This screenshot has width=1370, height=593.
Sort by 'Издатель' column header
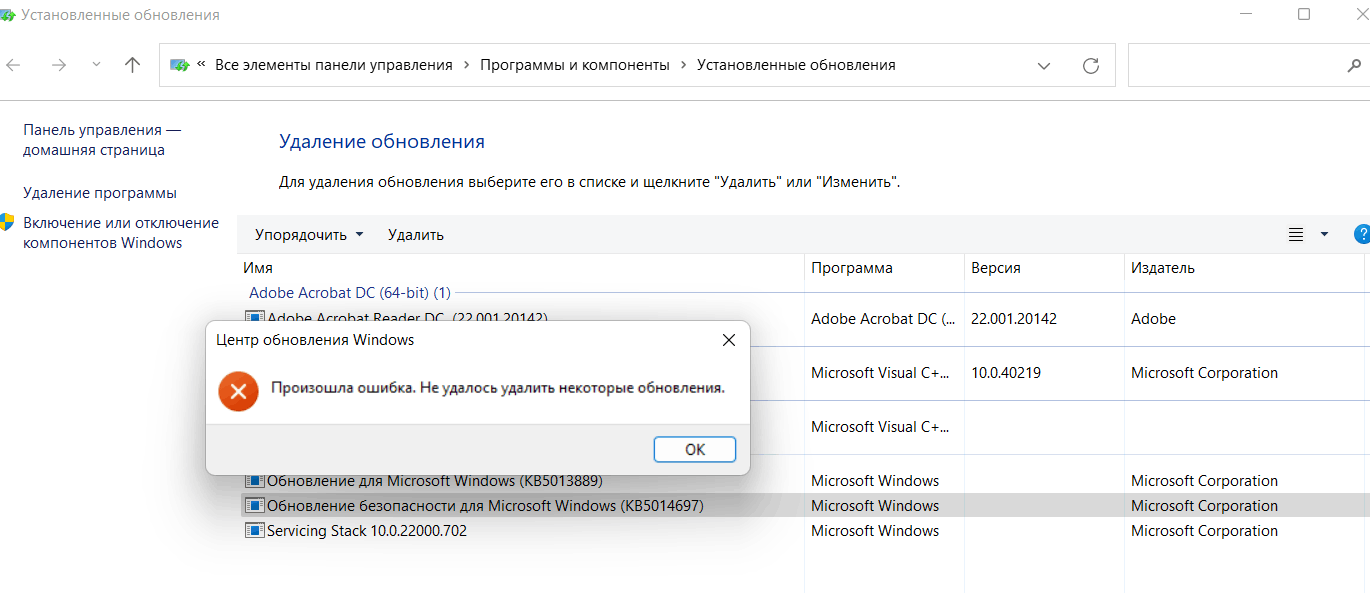[1163, 268]
